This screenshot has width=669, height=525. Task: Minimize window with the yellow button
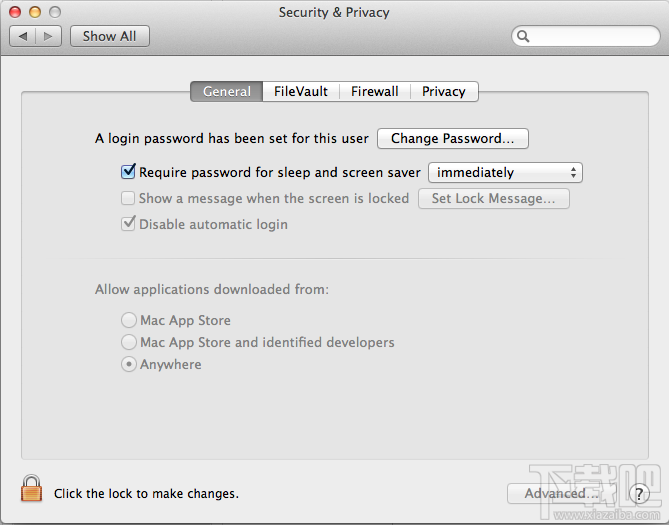coord(35,12)
